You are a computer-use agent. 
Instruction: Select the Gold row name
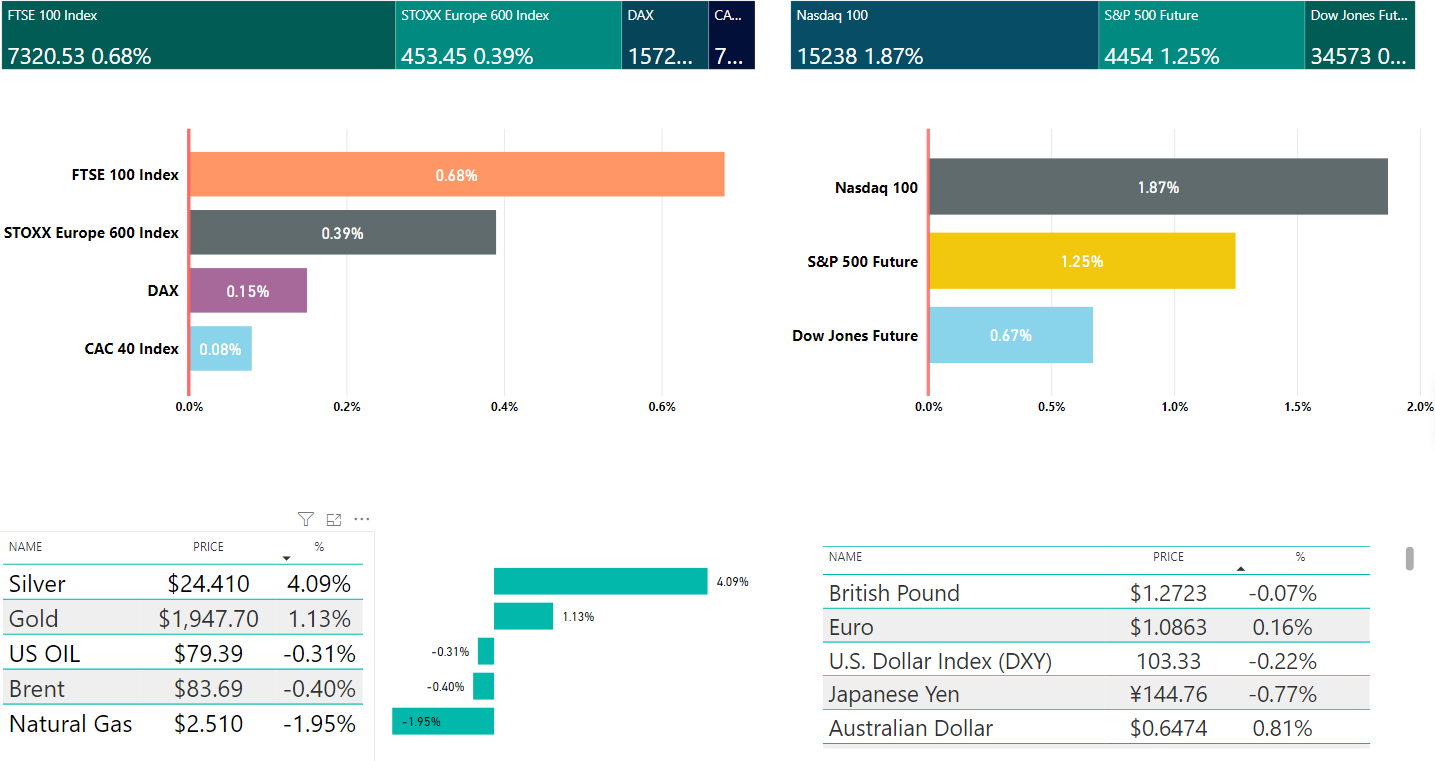coord(34,619)
